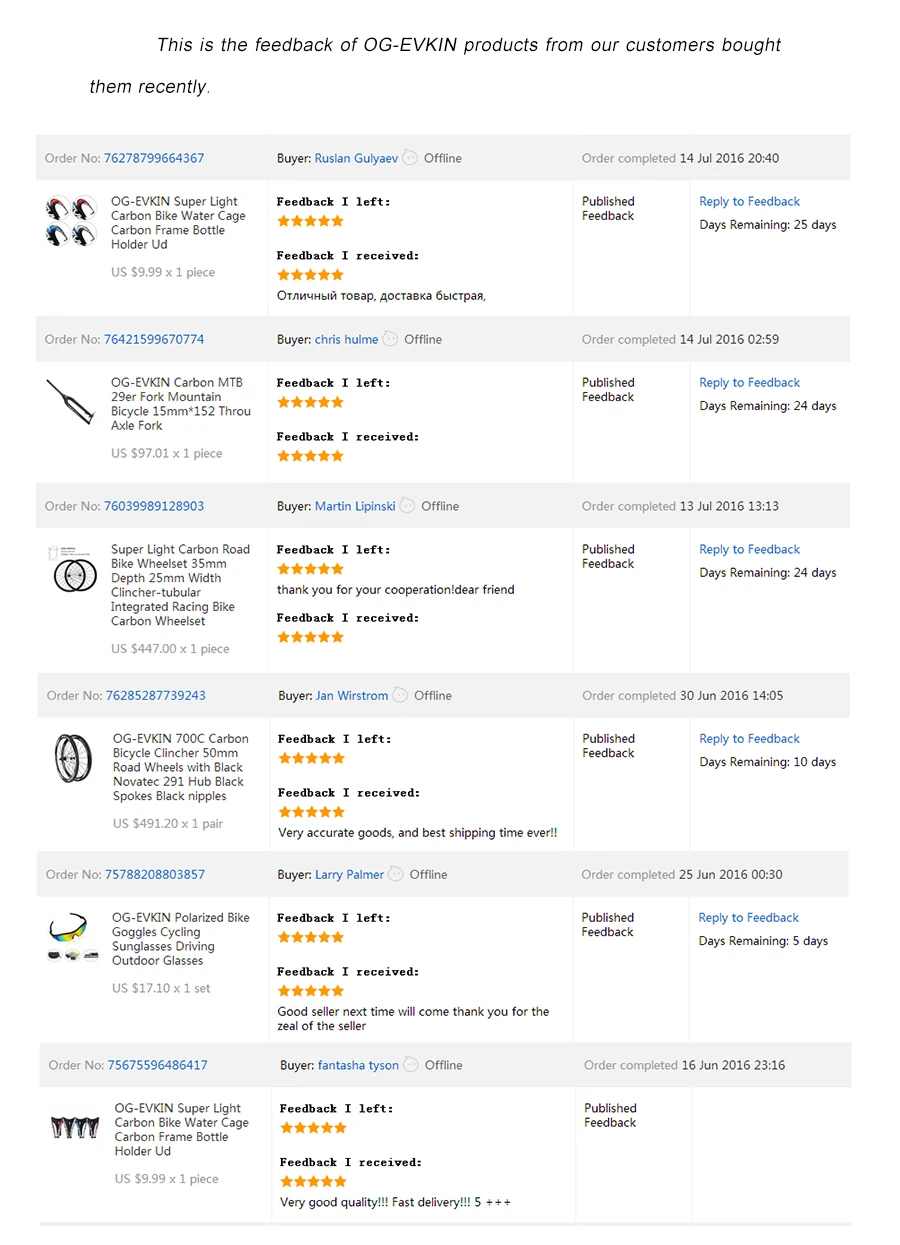Open order number 76421599670774

pos(154,339)
